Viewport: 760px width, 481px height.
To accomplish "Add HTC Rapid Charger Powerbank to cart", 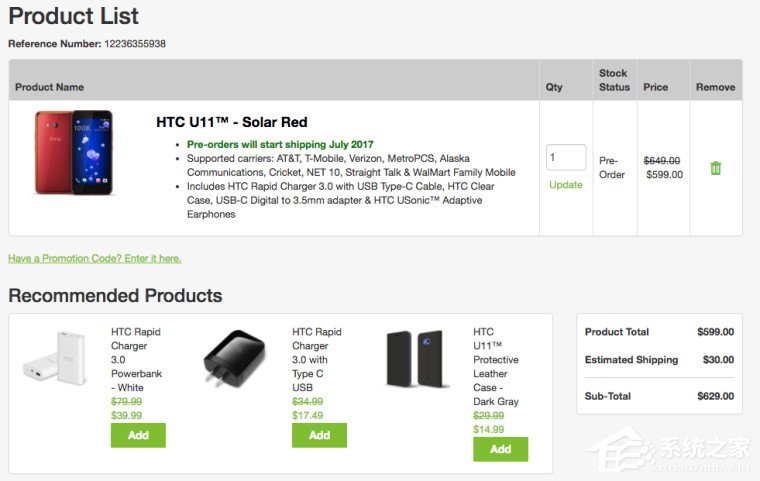I will coord(138,435).
